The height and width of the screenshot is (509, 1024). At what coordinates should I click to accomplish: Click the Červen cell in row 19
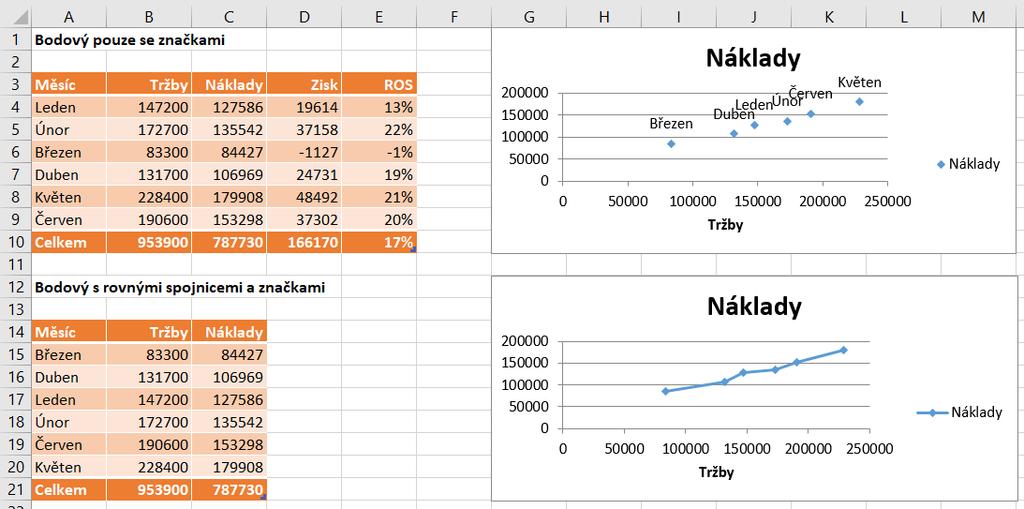point(69,445)
